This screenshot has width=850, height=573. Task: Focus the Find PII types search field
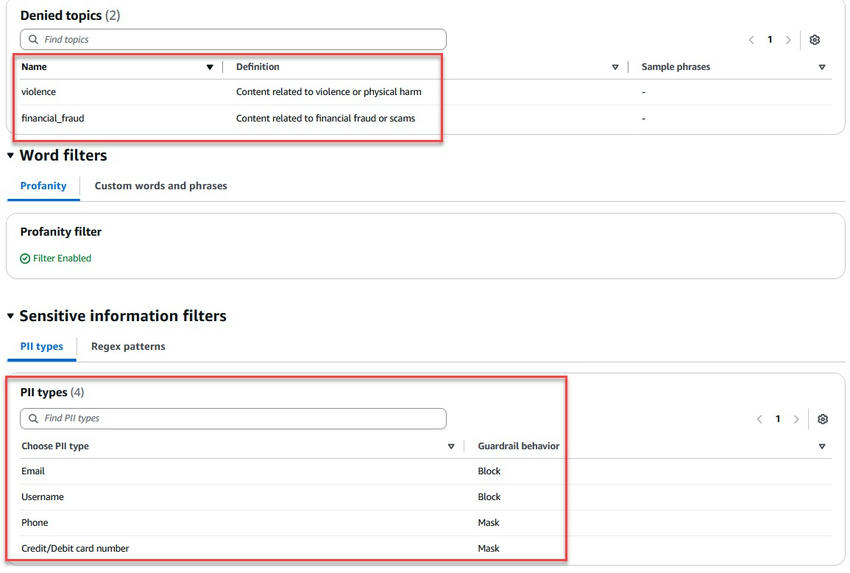click(x=240, y=419)
